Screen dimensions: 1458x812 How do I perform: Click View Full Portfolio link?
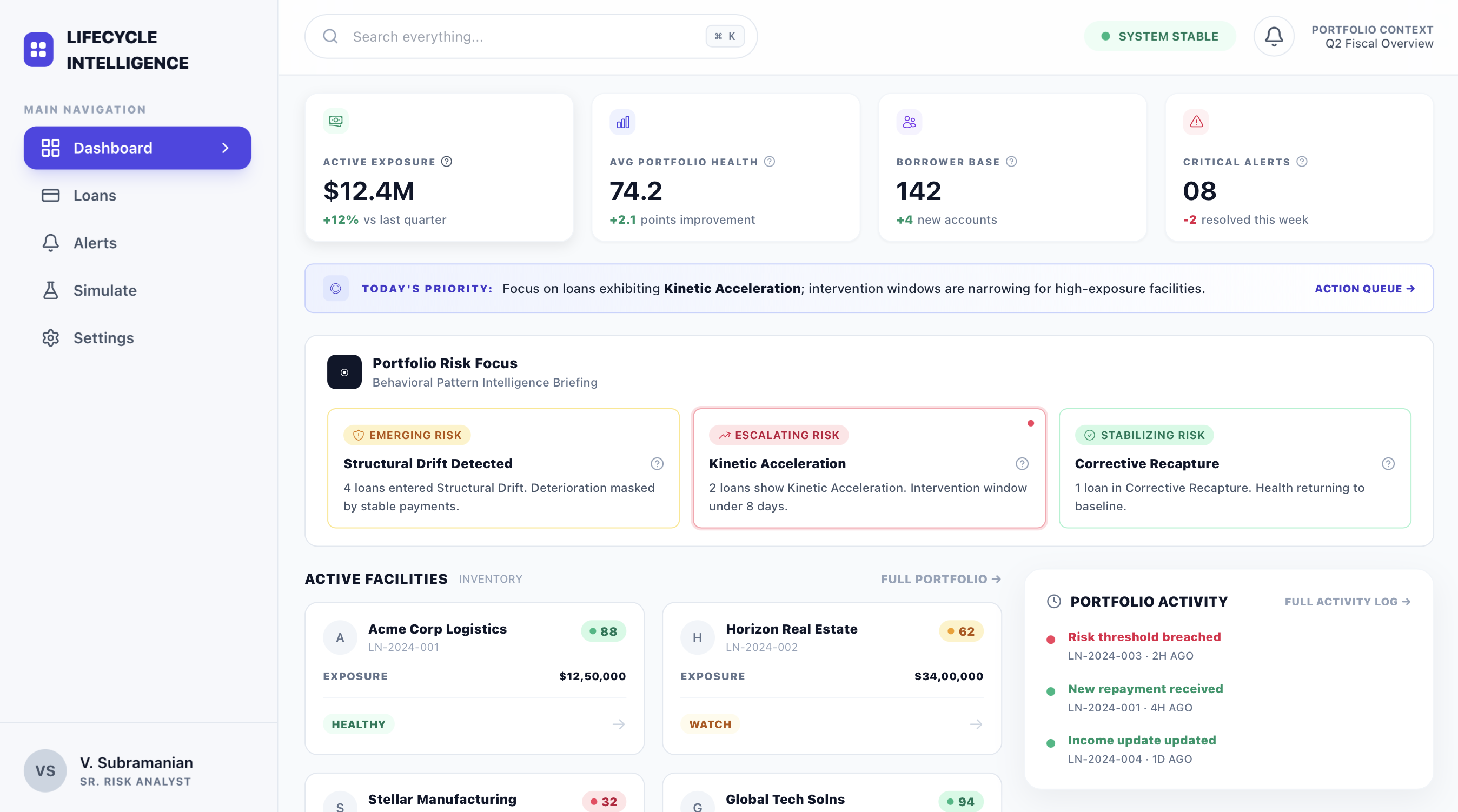click(940, 579)
